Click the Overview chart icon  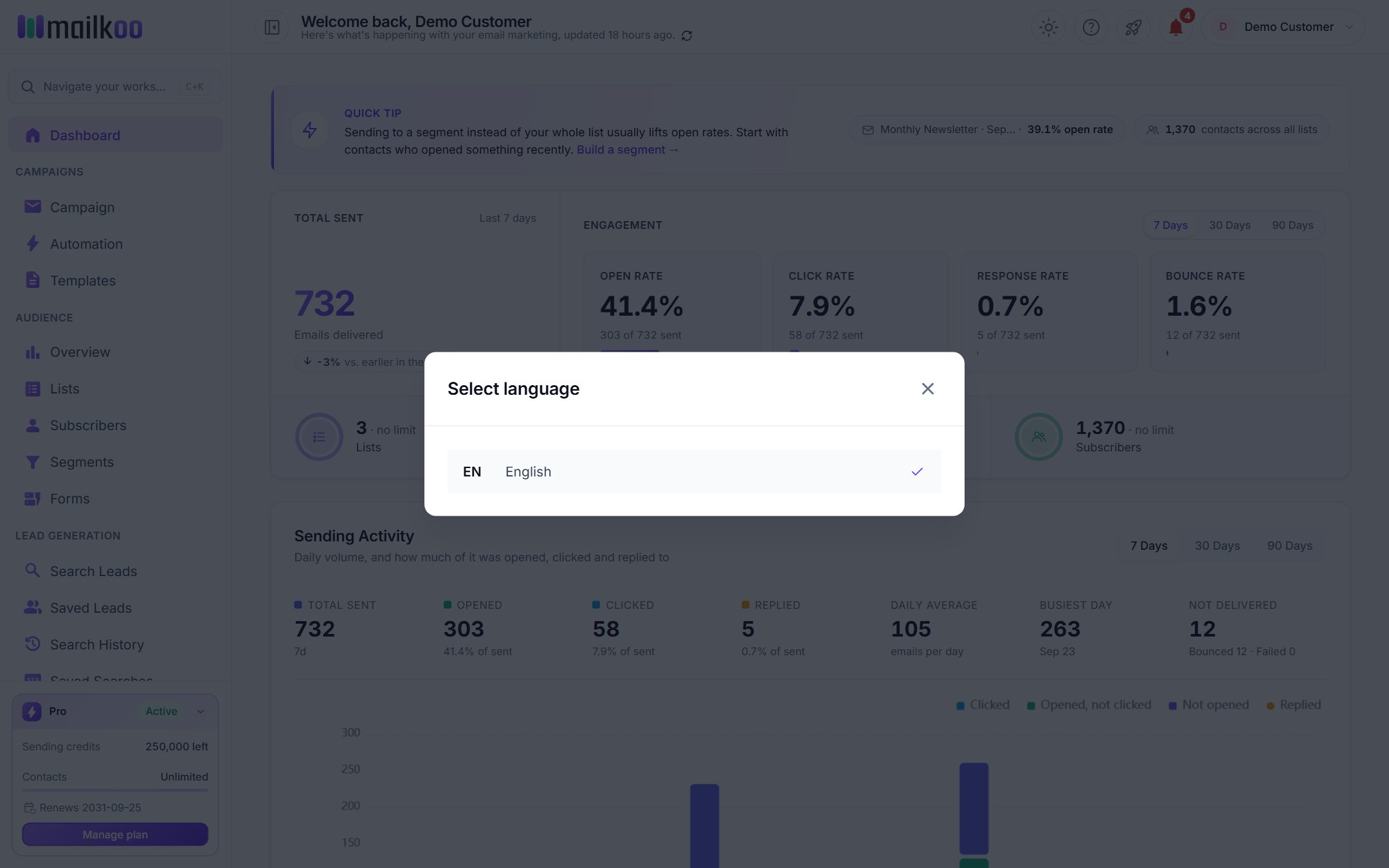[x=32, y=352]
